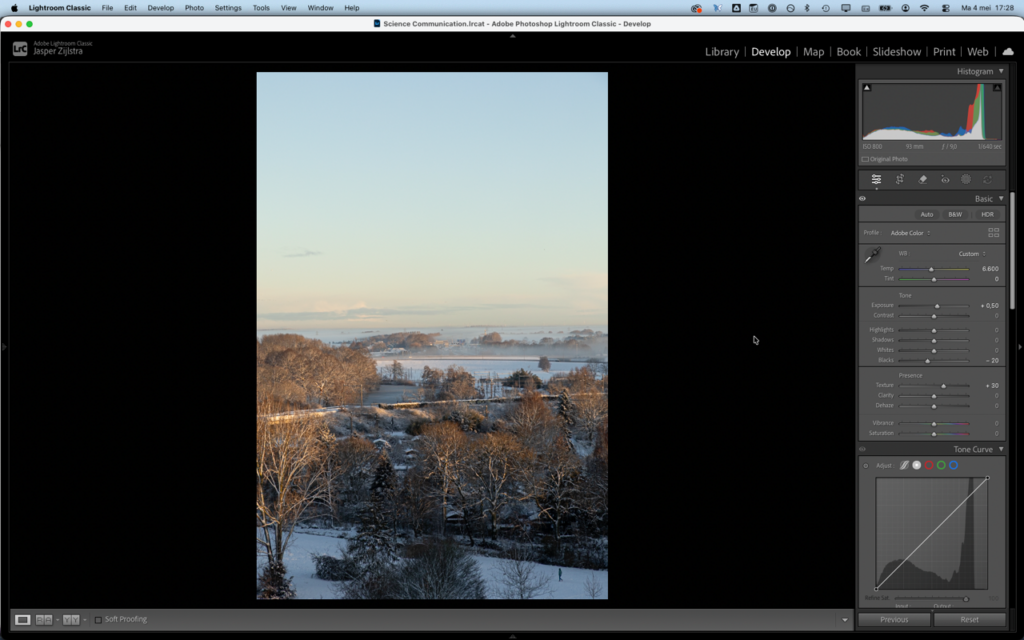Open macOS Control Center icon
The image size is (1024, 640).
tap(945, 8)
